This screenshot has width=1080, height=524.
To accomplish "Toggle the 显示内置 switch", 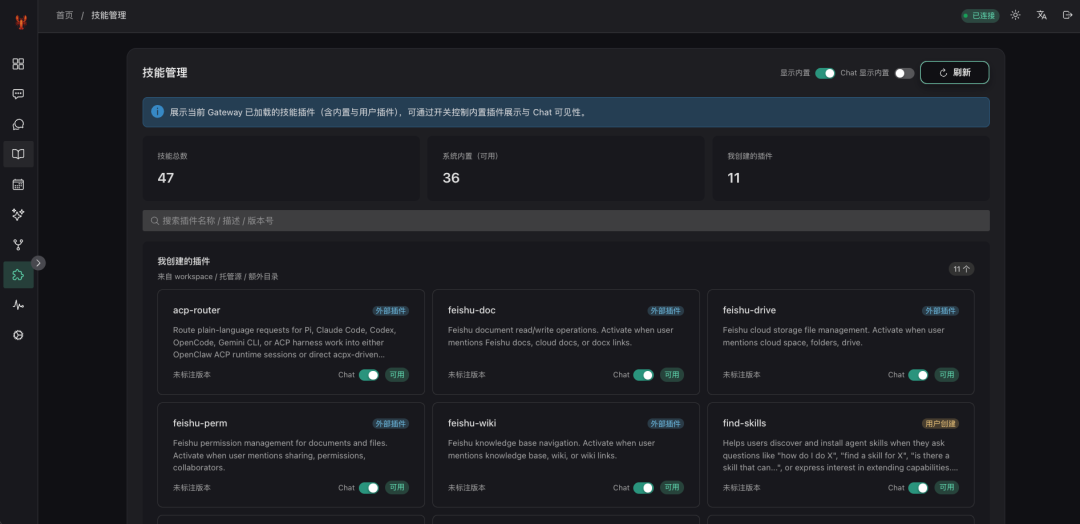I will pyautogui.click(x=825, y=73).
